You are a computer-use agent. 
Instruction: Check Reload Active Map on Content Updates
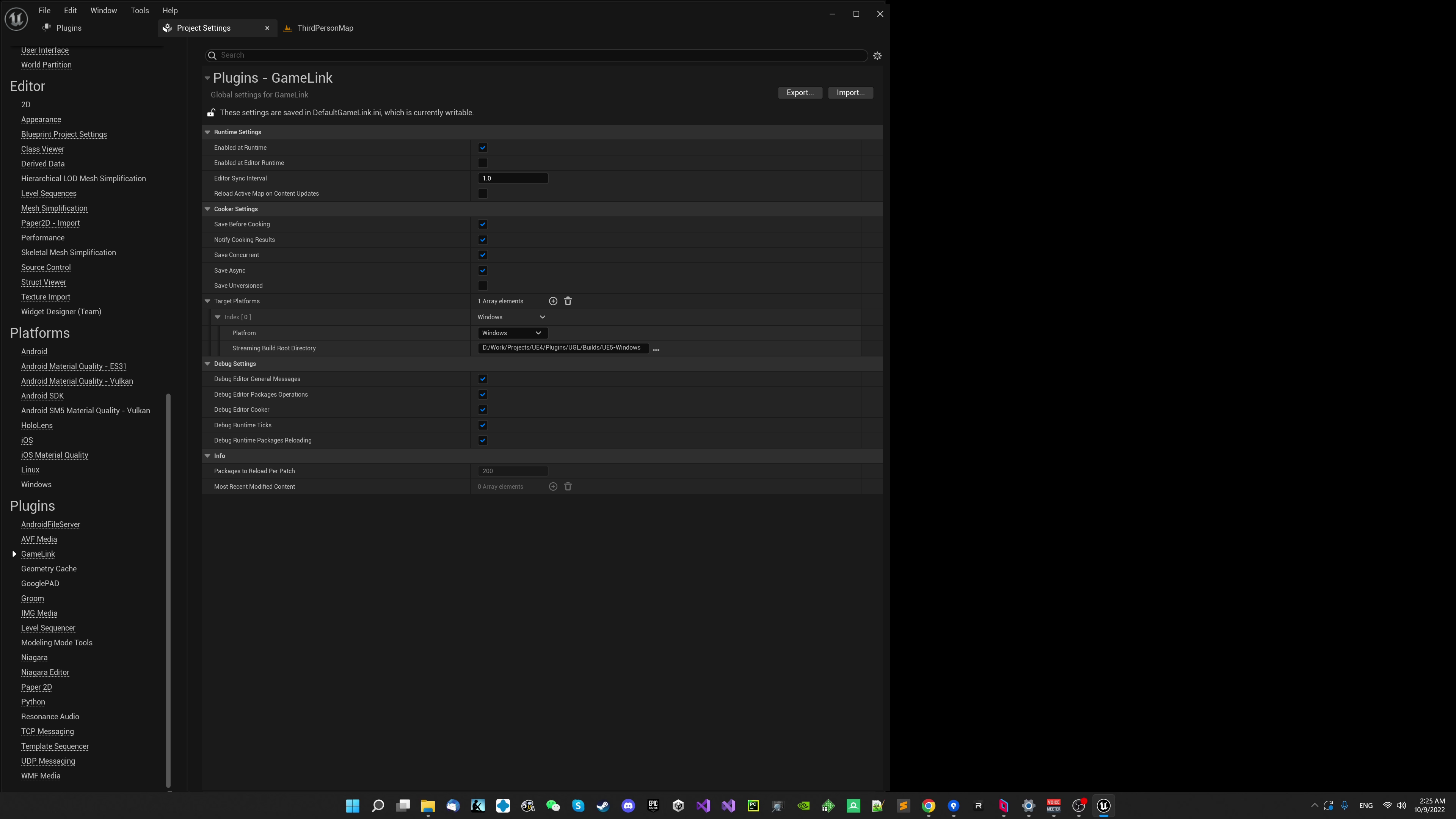tap(483, 193)
